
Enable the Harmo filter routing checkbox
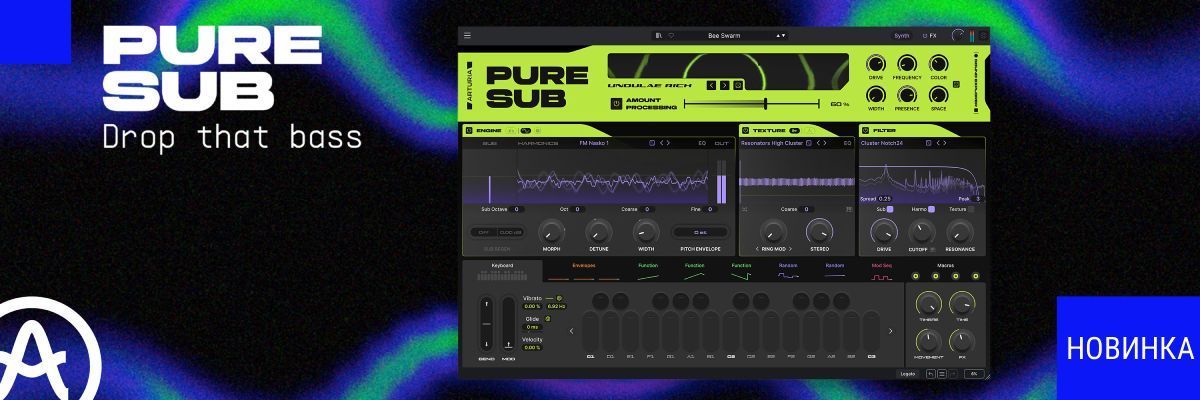click(x=932, y=209)
